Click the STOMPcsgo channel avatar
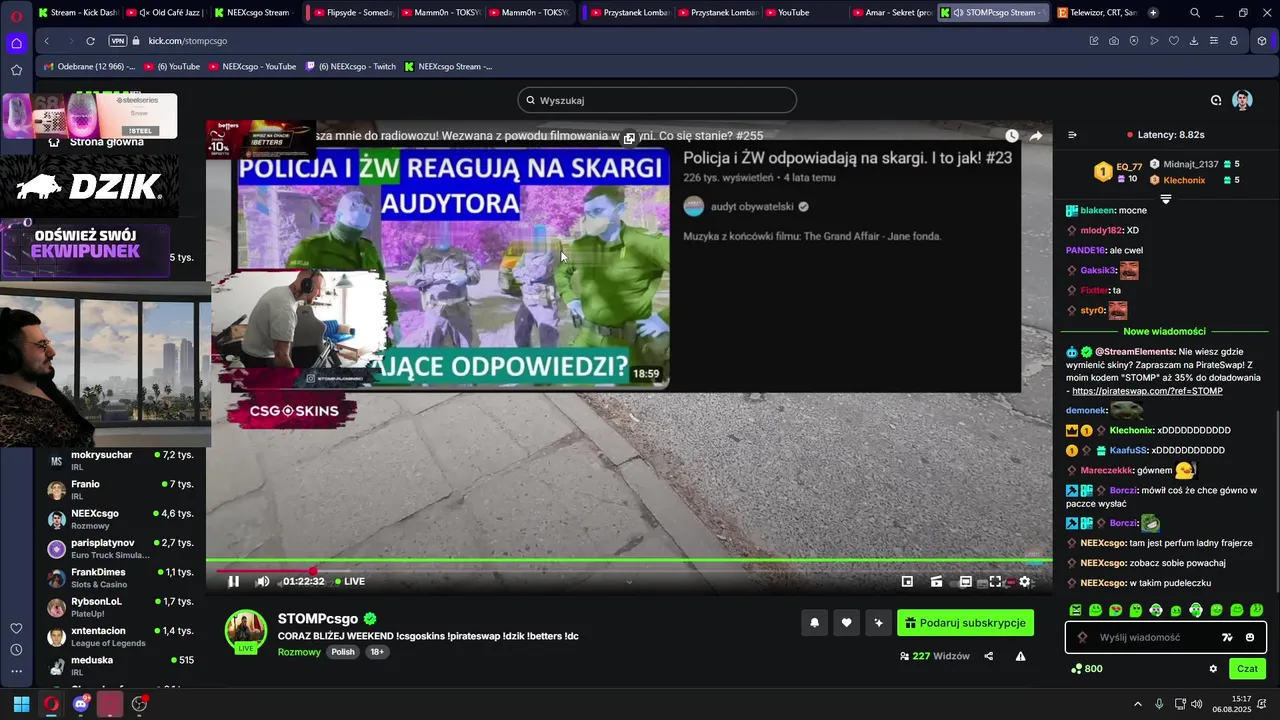Image resolution: width=1280 pixels, height=720 pixels. pos(245,630)
